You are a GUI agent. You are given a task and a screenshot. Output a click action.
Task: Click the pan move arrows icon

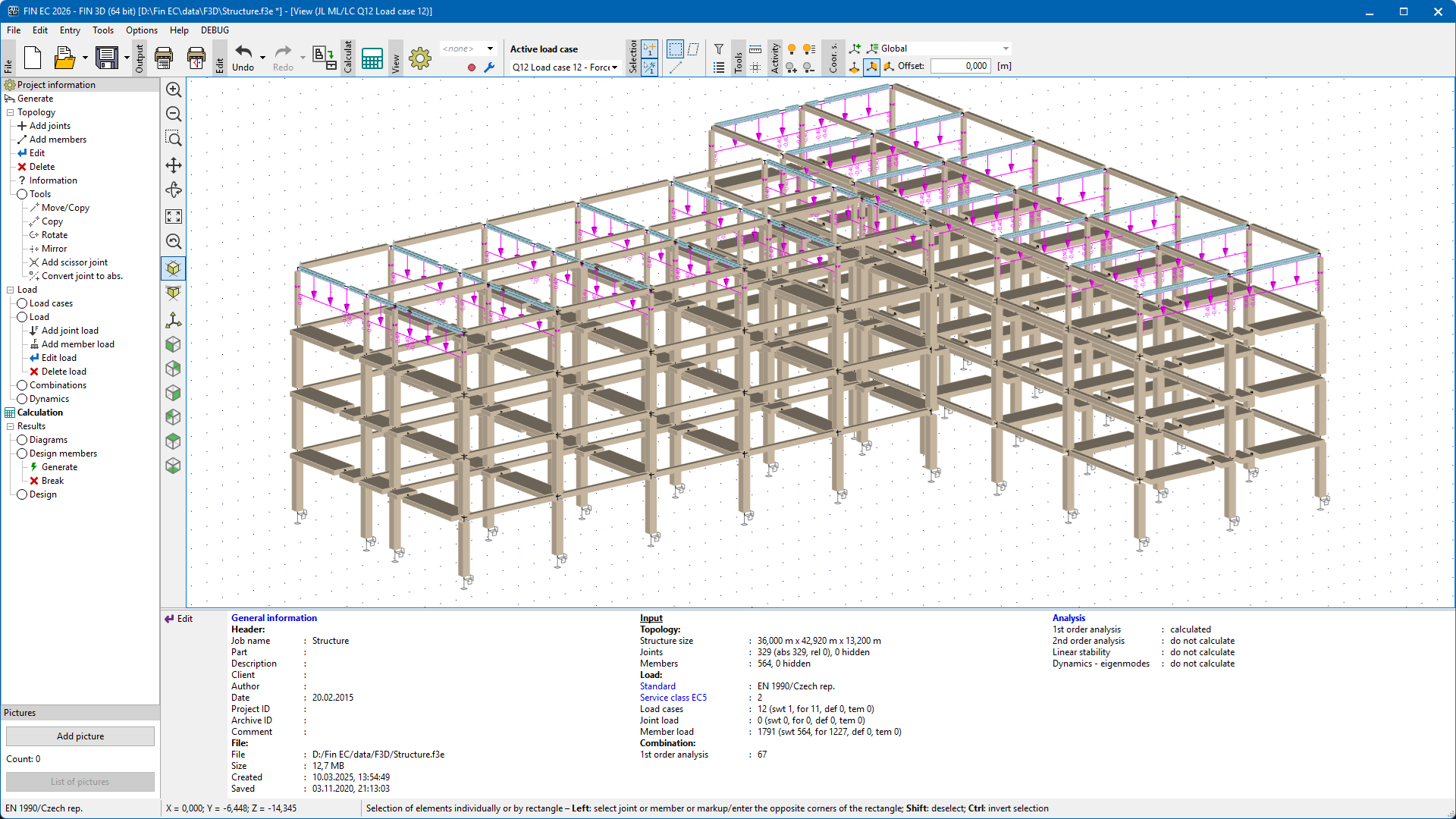pos(174,165)
